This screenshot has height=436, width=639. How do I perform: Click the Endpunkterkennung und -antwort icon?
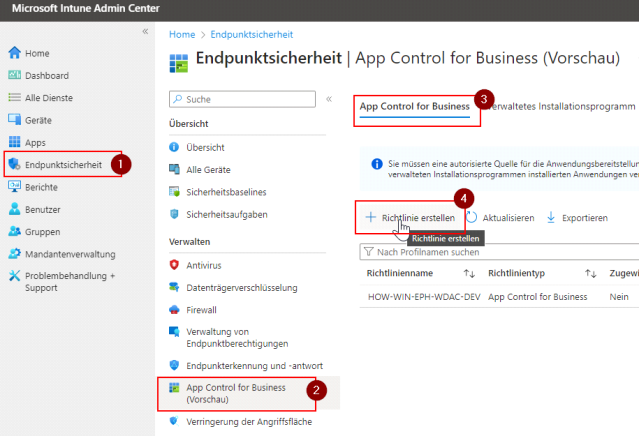click(174, 365)
